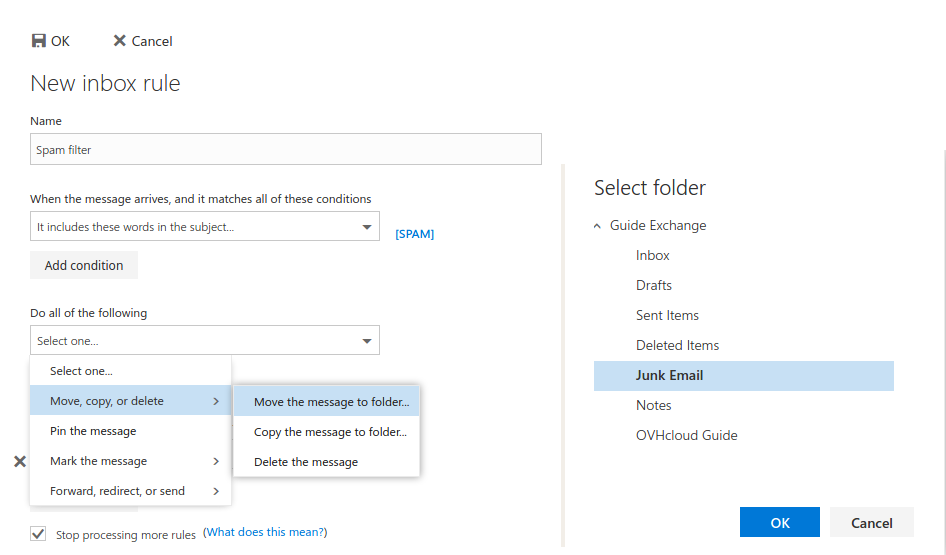The height and width of the screenshot is (555, 946).
Task: Select Pin the message menu item
Action: 93,431
